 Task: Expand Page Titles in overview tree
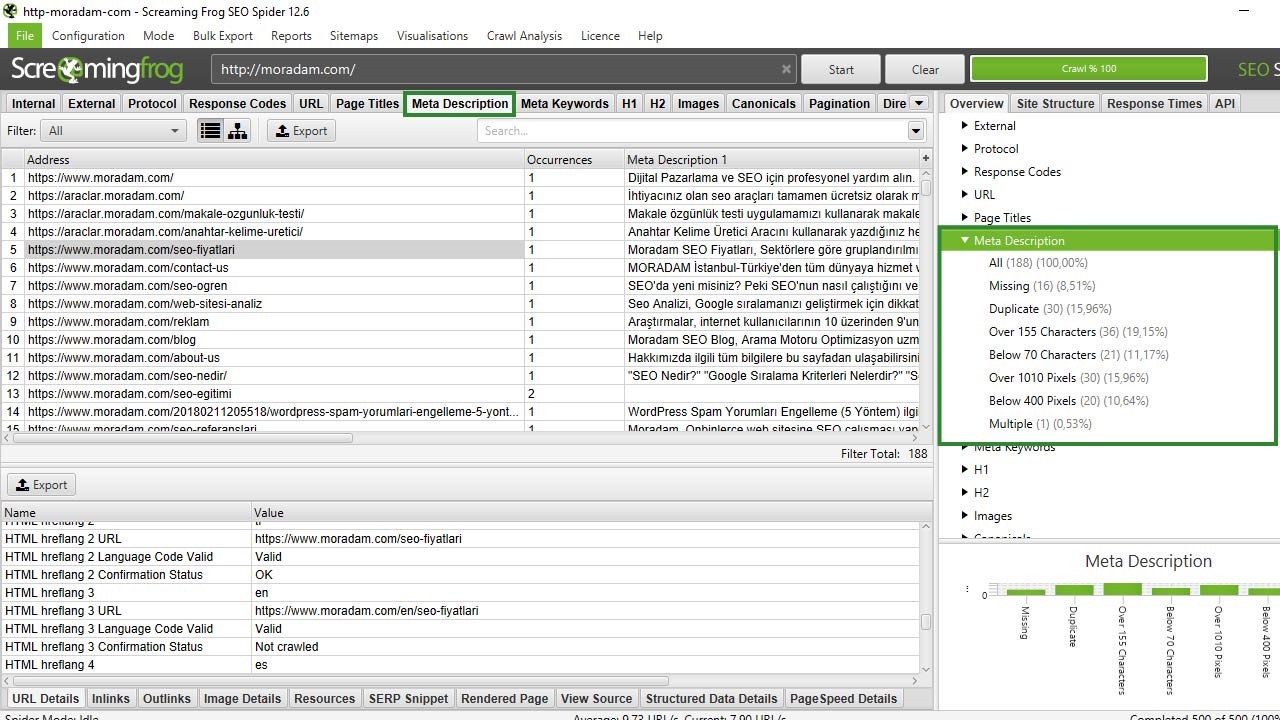(965, 218)
